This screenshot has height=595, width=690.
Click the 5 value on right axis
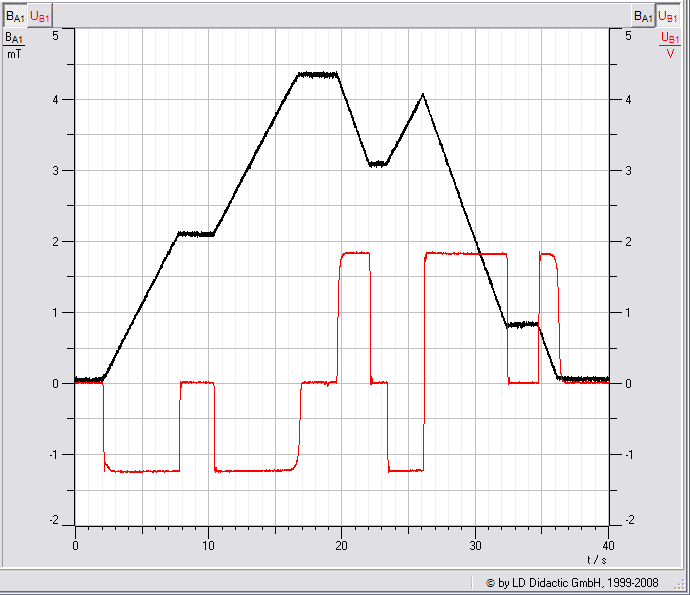click(627, 35)
